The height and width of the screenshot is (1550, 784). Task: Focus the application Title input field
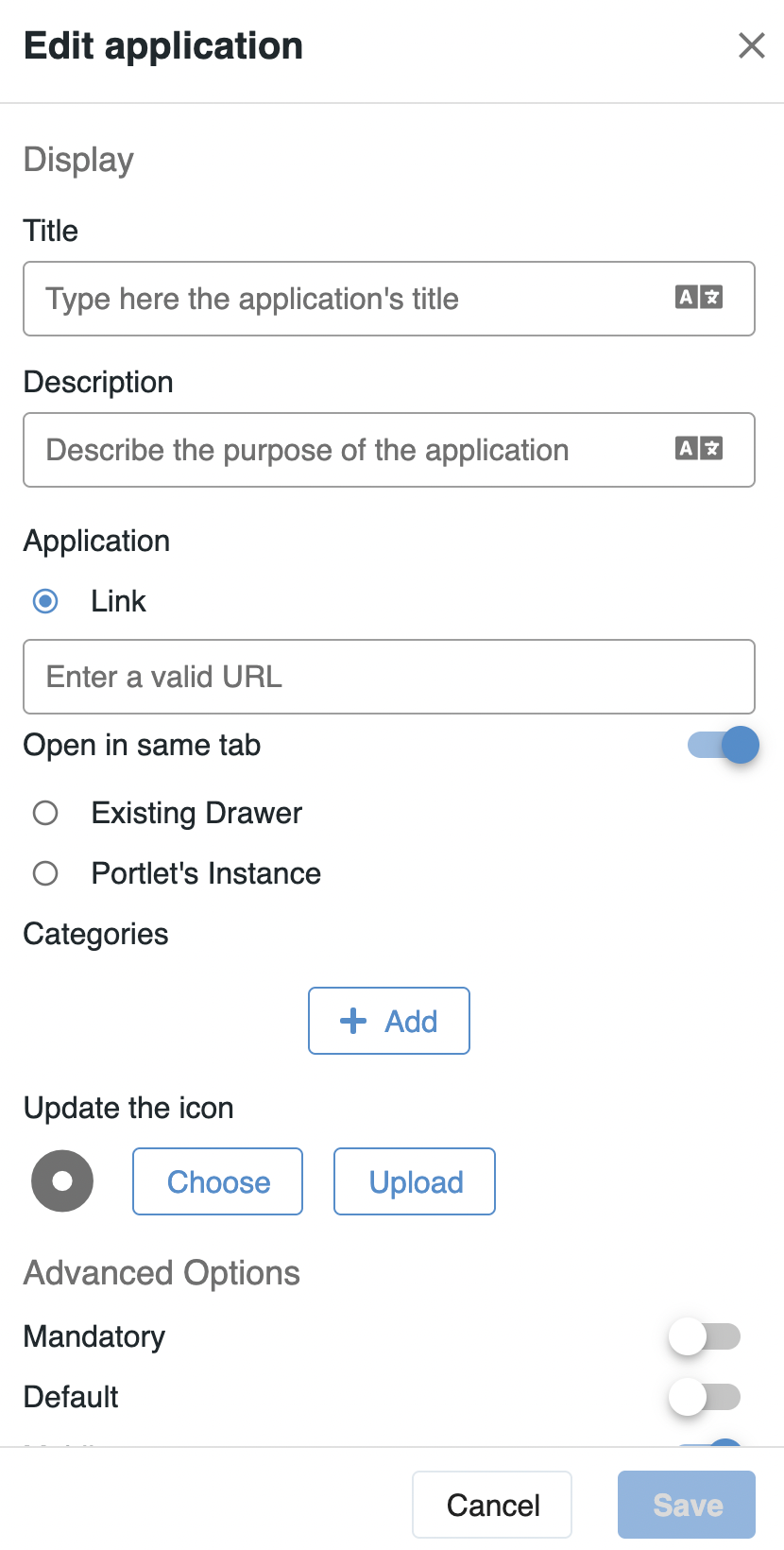[349, 299]
